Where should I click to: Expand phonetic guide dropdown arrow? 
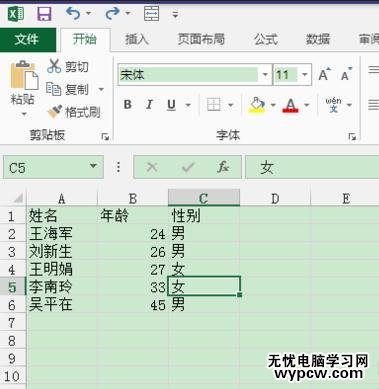click(349, 105)
